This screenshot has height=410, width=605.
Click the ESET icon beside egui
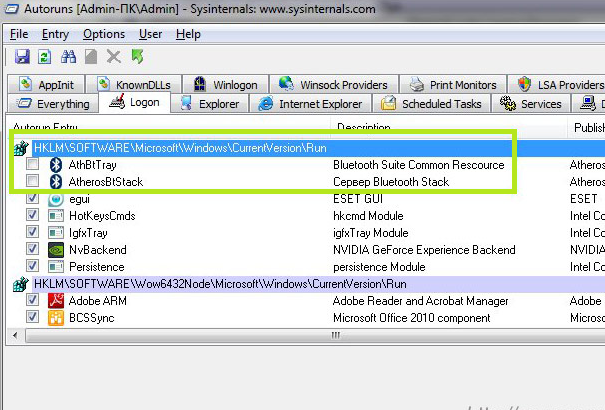56,199
